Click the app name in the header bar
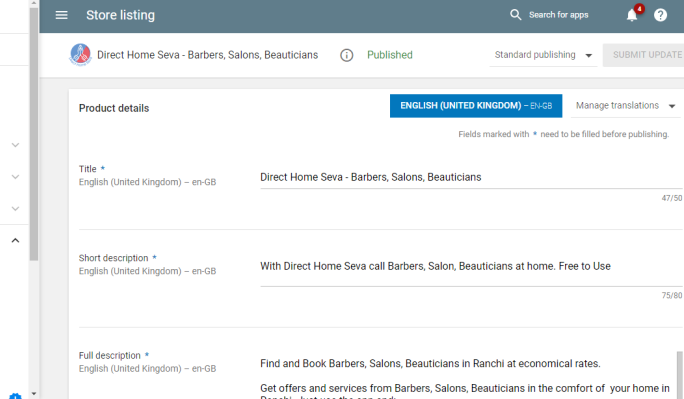This screenshot has width=684, height=399. 207,55
